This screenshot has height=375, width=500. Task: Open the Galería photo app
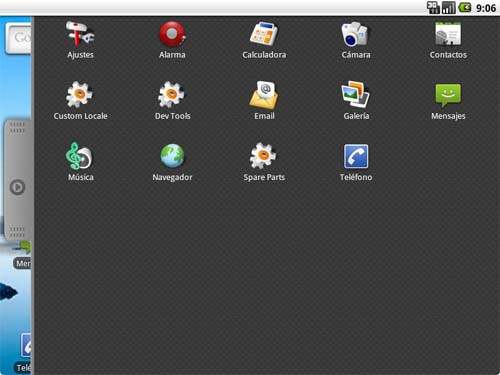356,101
